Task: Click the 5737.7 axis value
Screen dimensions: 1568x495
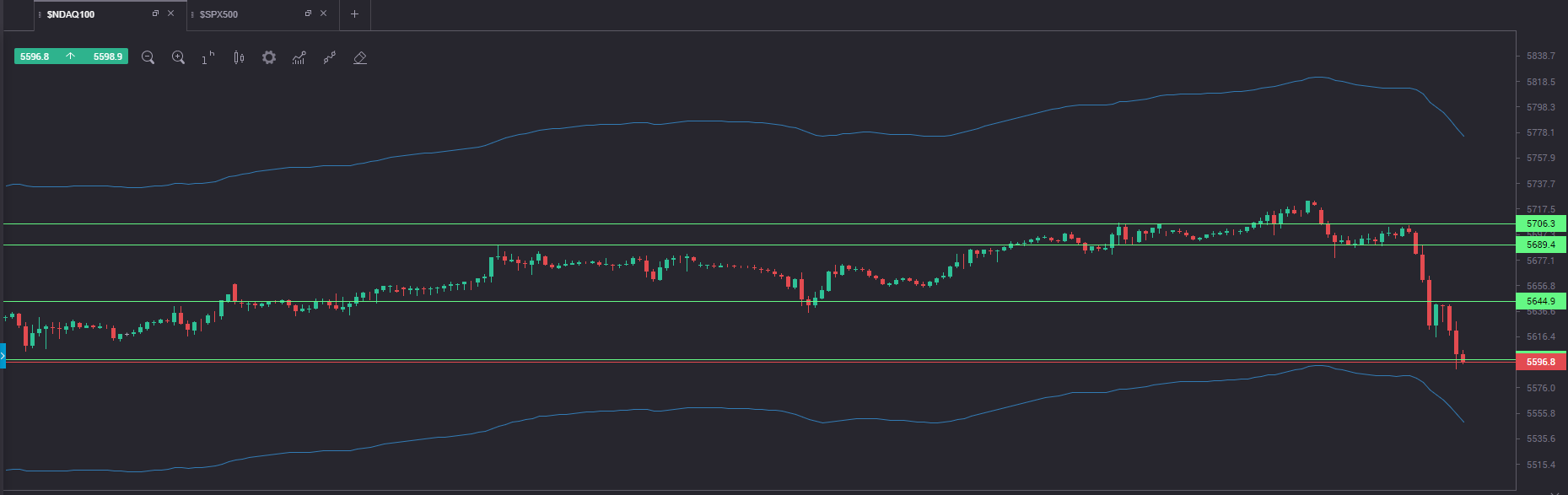Action: click(x=1540, y=184)
